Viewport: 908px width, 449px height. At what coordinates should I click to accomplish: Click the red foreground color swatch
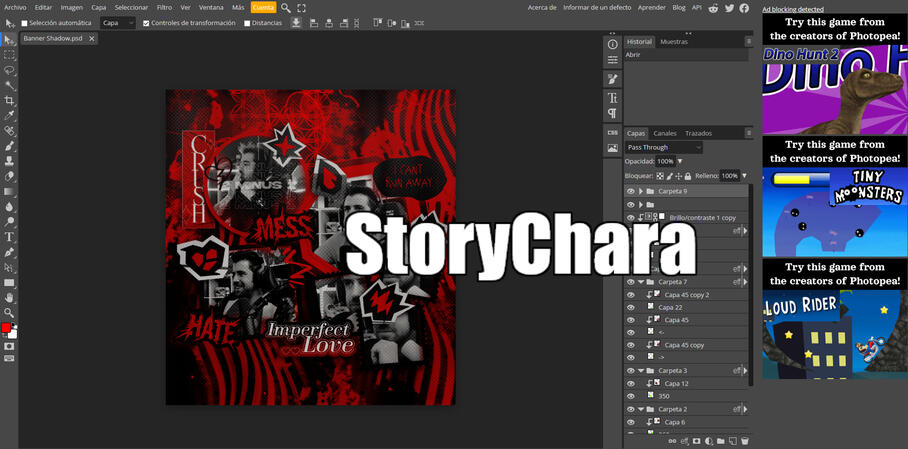coord(6,328)
